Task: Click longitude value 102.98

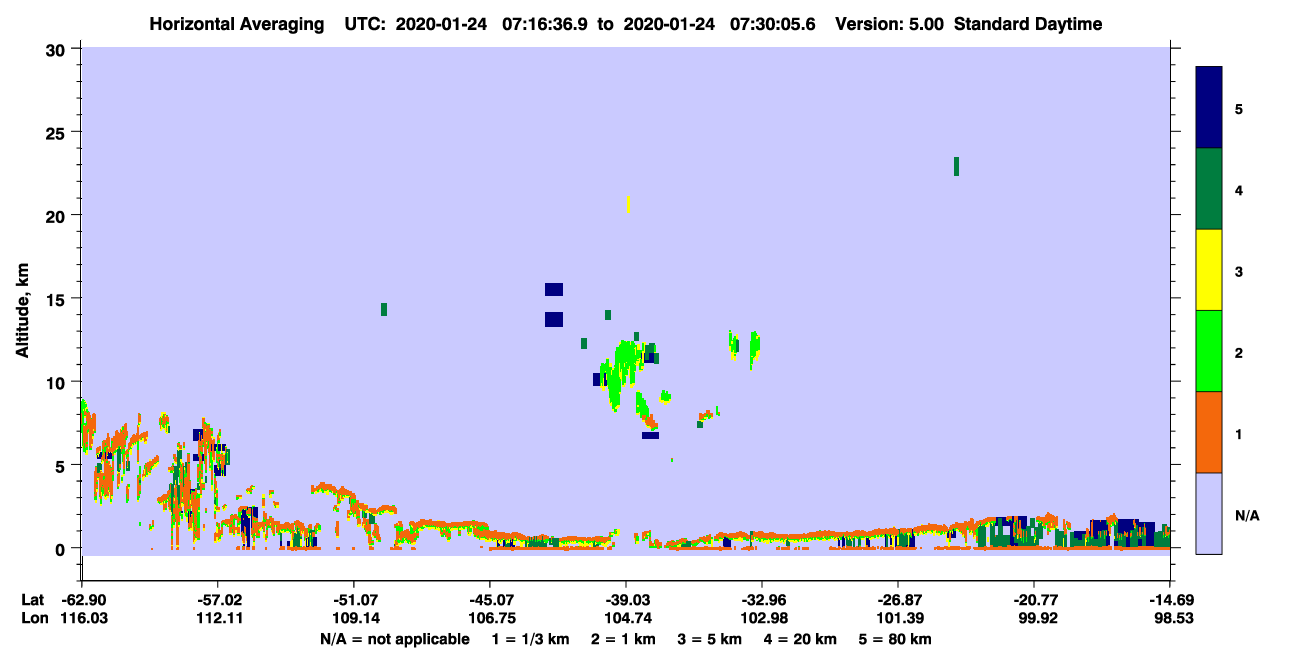Action: [762, 618]
